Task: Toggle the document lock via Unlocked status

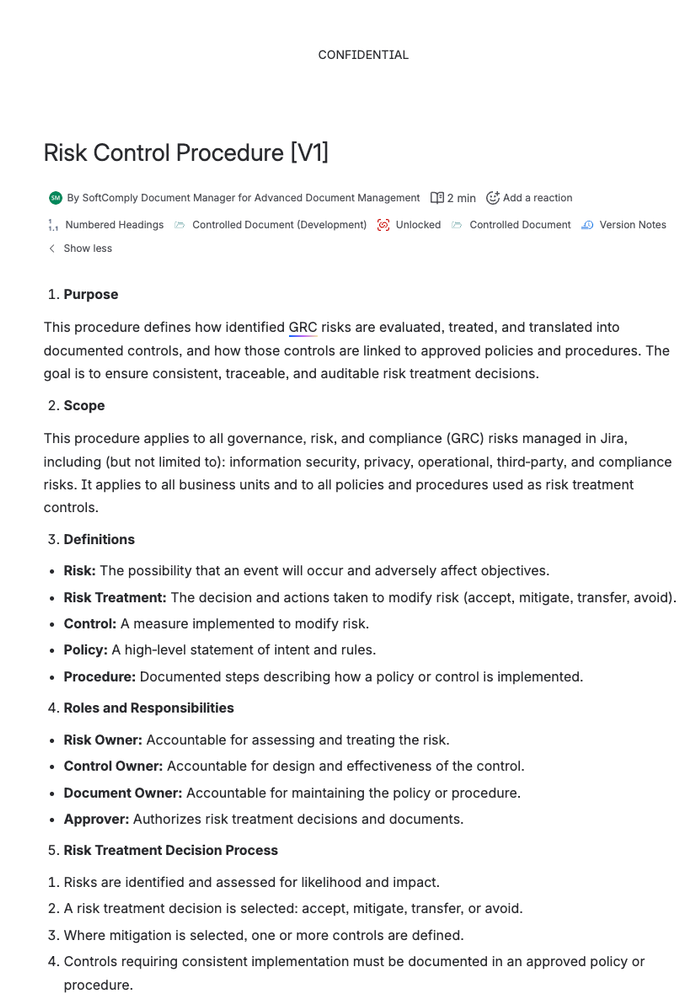Action: [417, 225]
